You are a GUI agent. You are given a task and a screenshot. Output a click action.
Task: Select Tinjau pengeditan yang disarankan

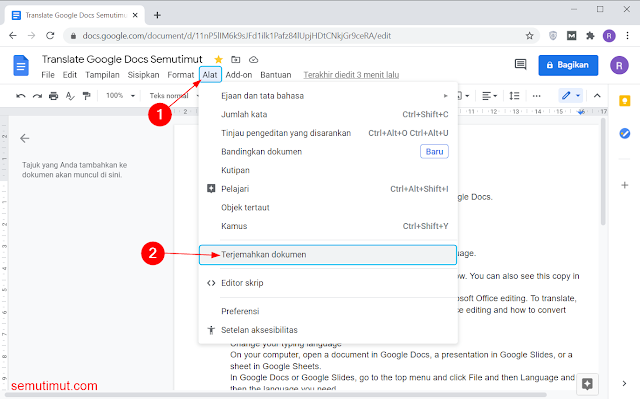(x=328, y=133)
